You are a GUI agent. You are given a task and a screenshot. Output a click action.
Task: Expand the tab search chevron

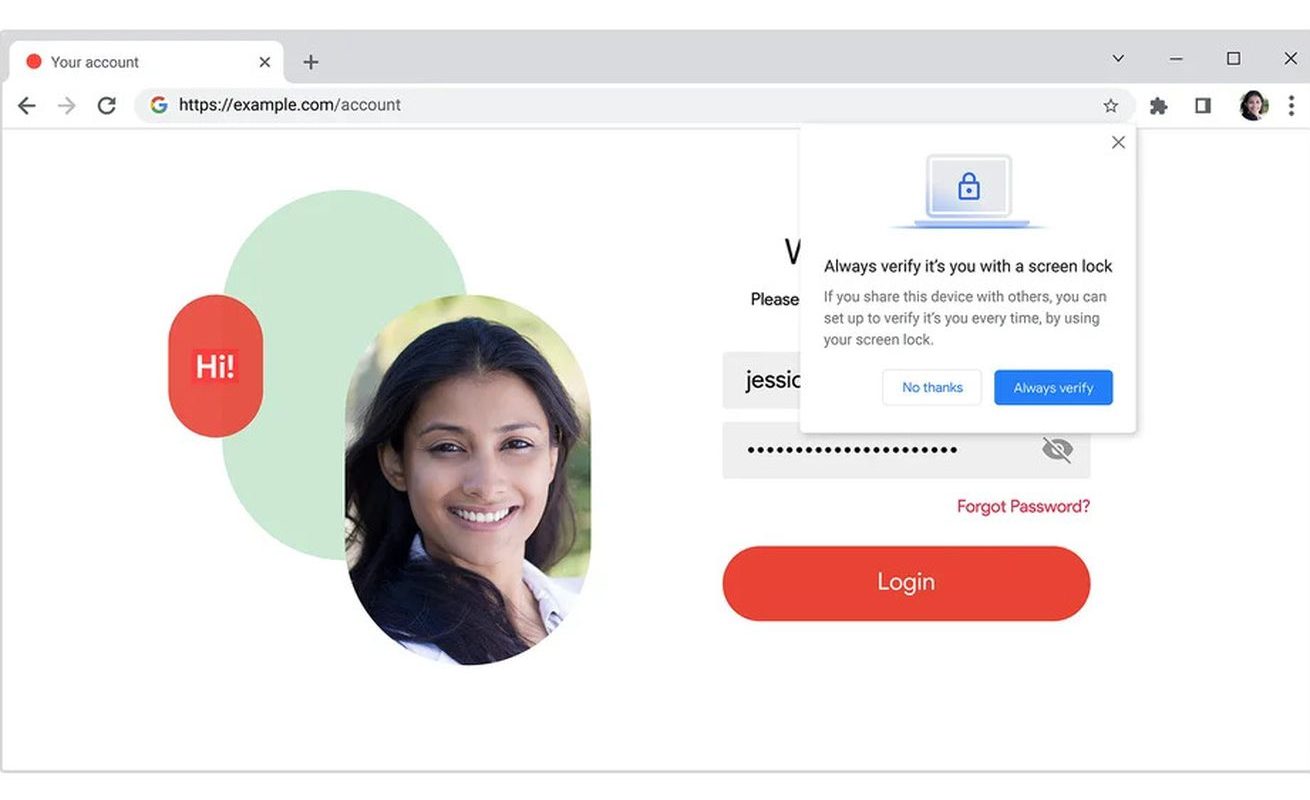1118,59
